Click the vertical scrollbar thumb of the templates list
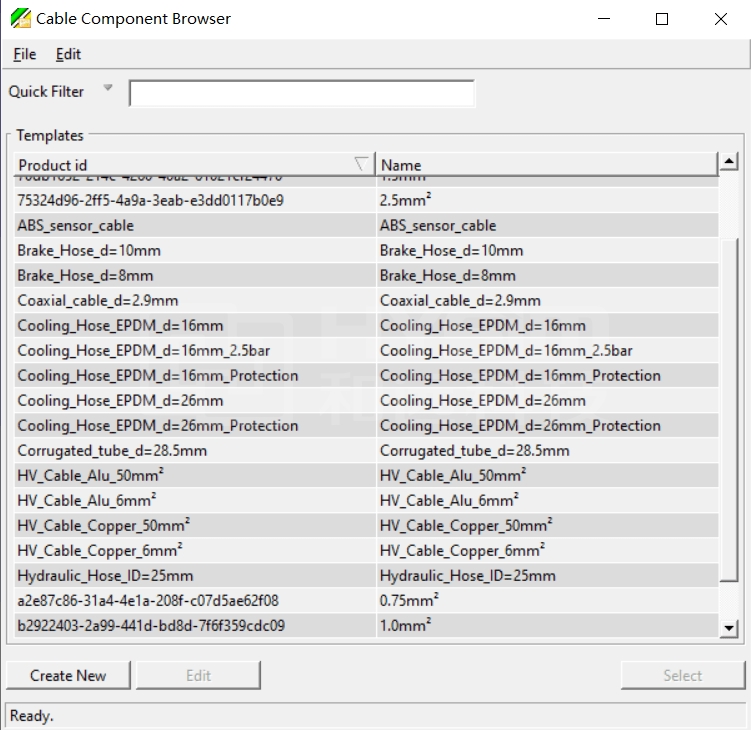 point(728,410)
